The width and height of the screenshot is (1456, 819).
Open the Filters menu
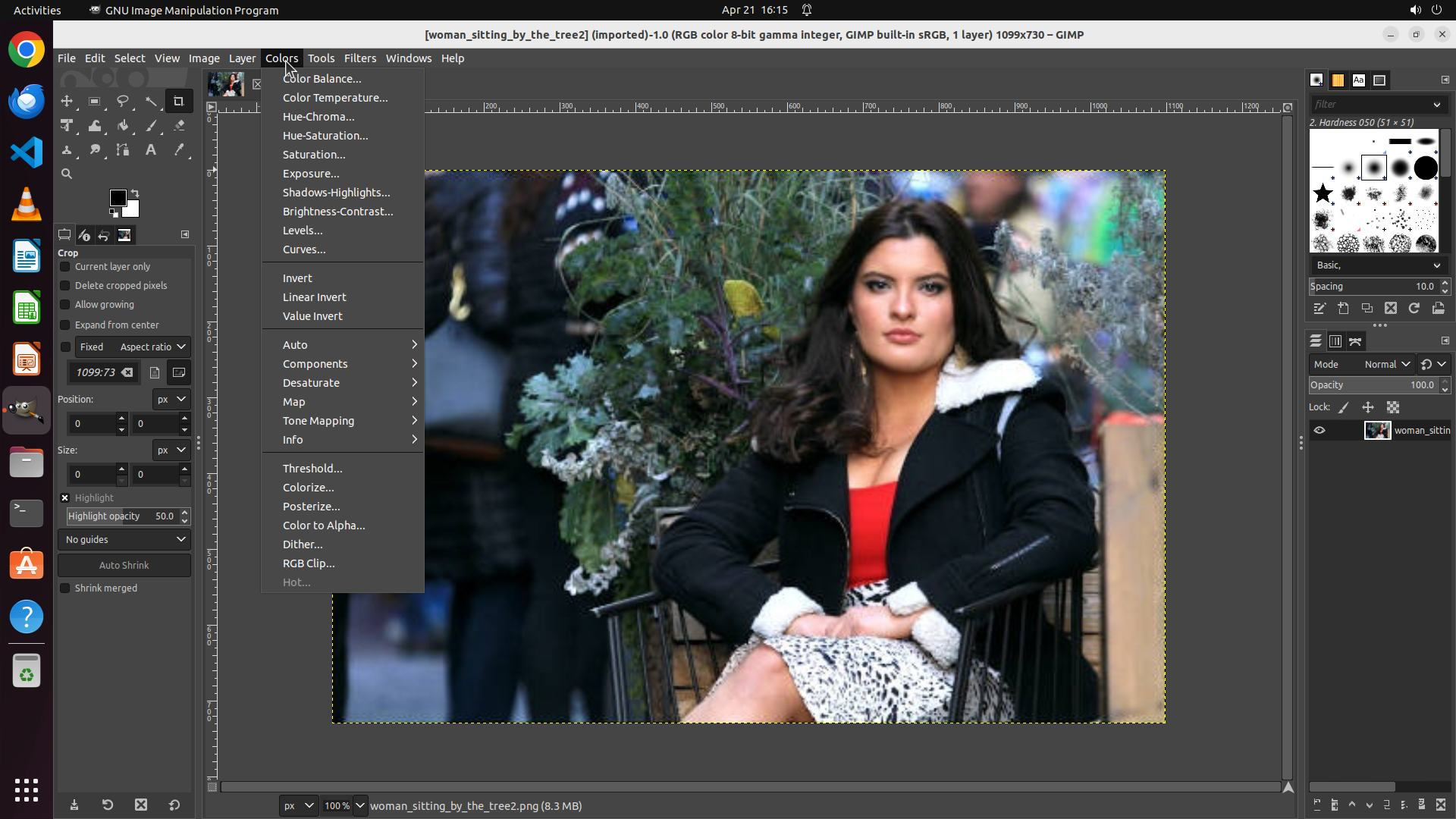359,58
